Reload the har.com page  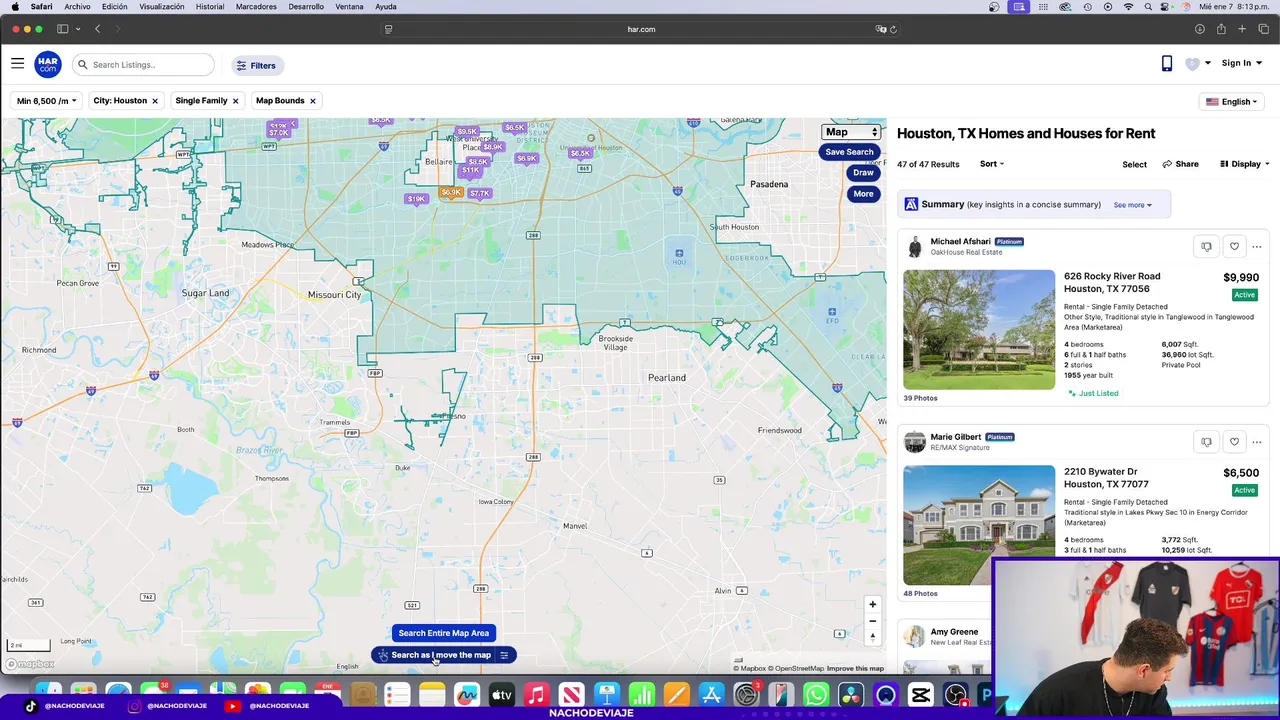pos(893,29)
